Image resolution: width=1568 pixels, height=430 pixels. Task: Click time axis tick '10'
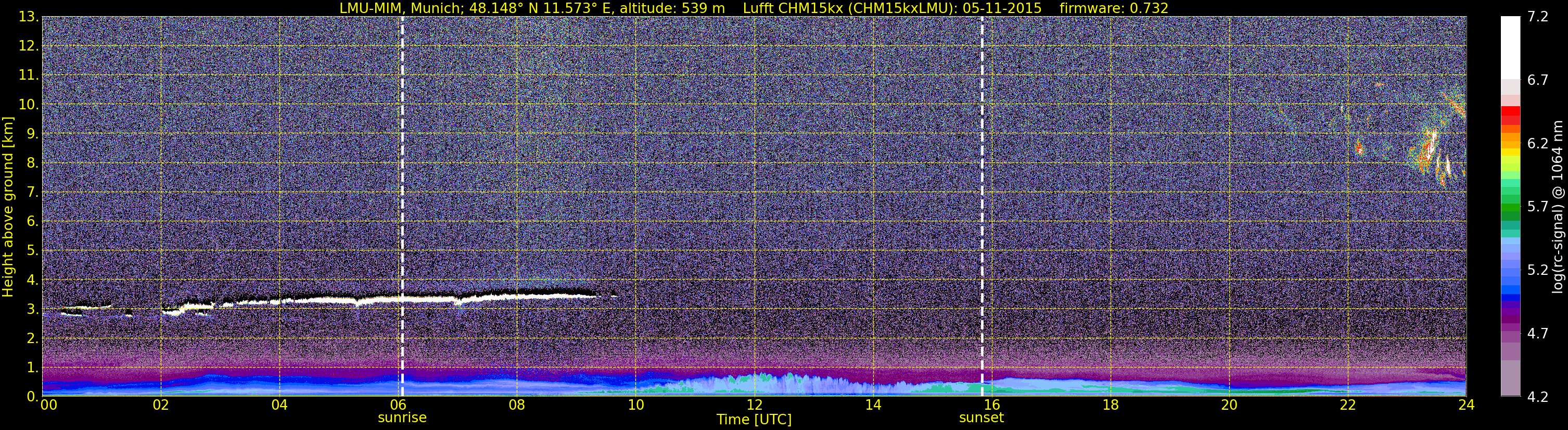[635, 405]
